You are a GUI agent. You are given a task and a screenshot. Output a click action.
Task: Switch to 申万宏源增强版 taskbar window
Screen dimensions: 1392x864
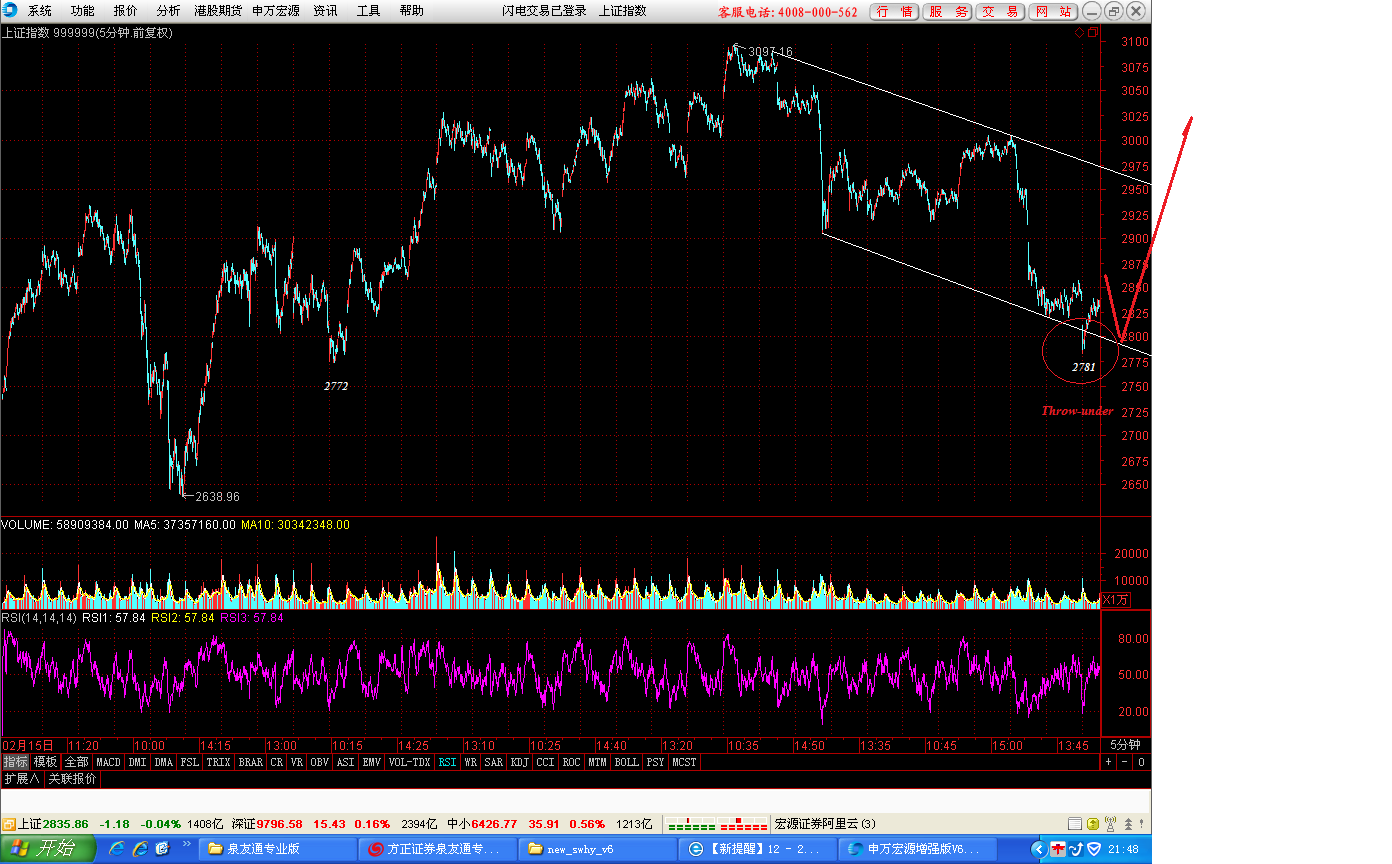(x=916, y=849)
